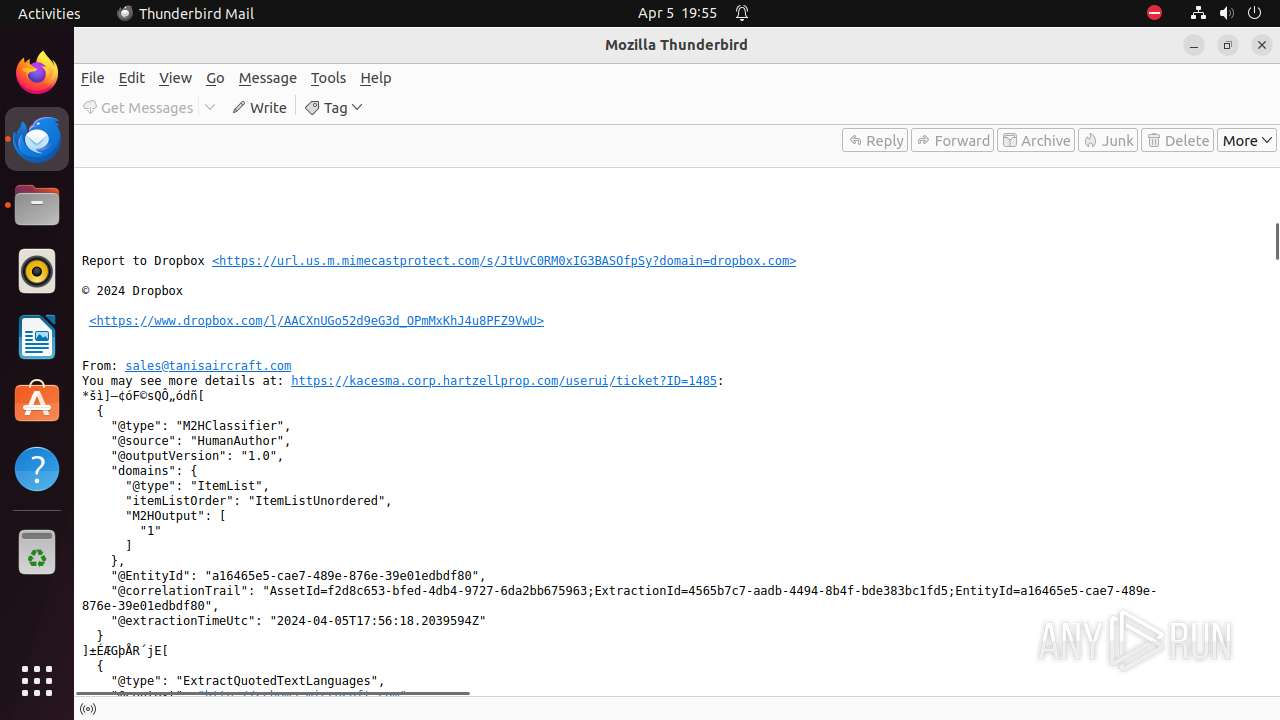This screenshot has width=1280, height=720.
Task: Open the Report to Dropbox mimecast link
Action: point(504,261)
